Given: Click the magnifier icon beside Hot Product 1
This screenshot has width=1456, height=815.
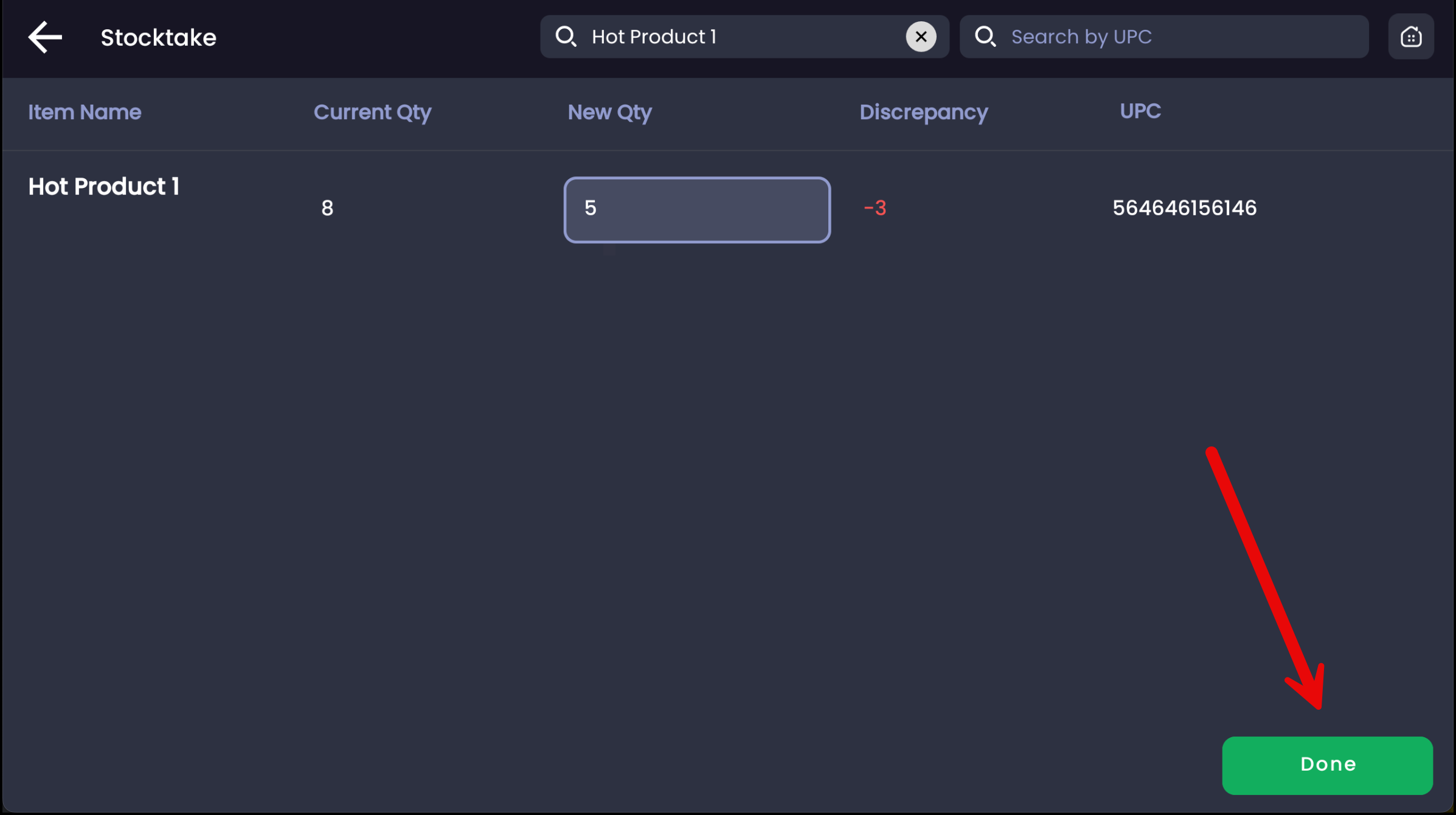Looking at the screenshot, I should coord(566,37).
